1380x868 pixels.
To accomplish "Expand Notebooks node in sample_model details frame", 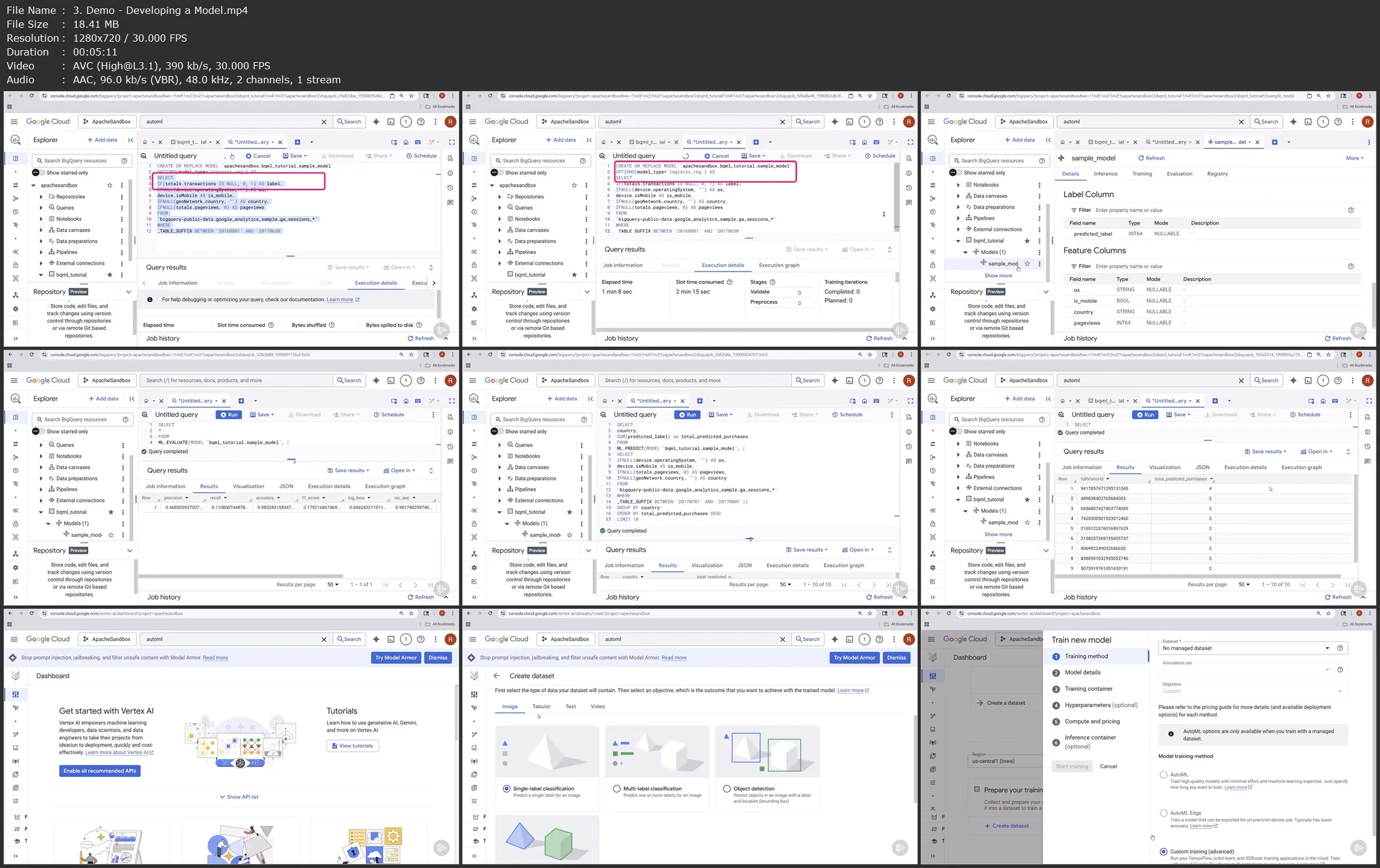I will (x=958, y=185).
